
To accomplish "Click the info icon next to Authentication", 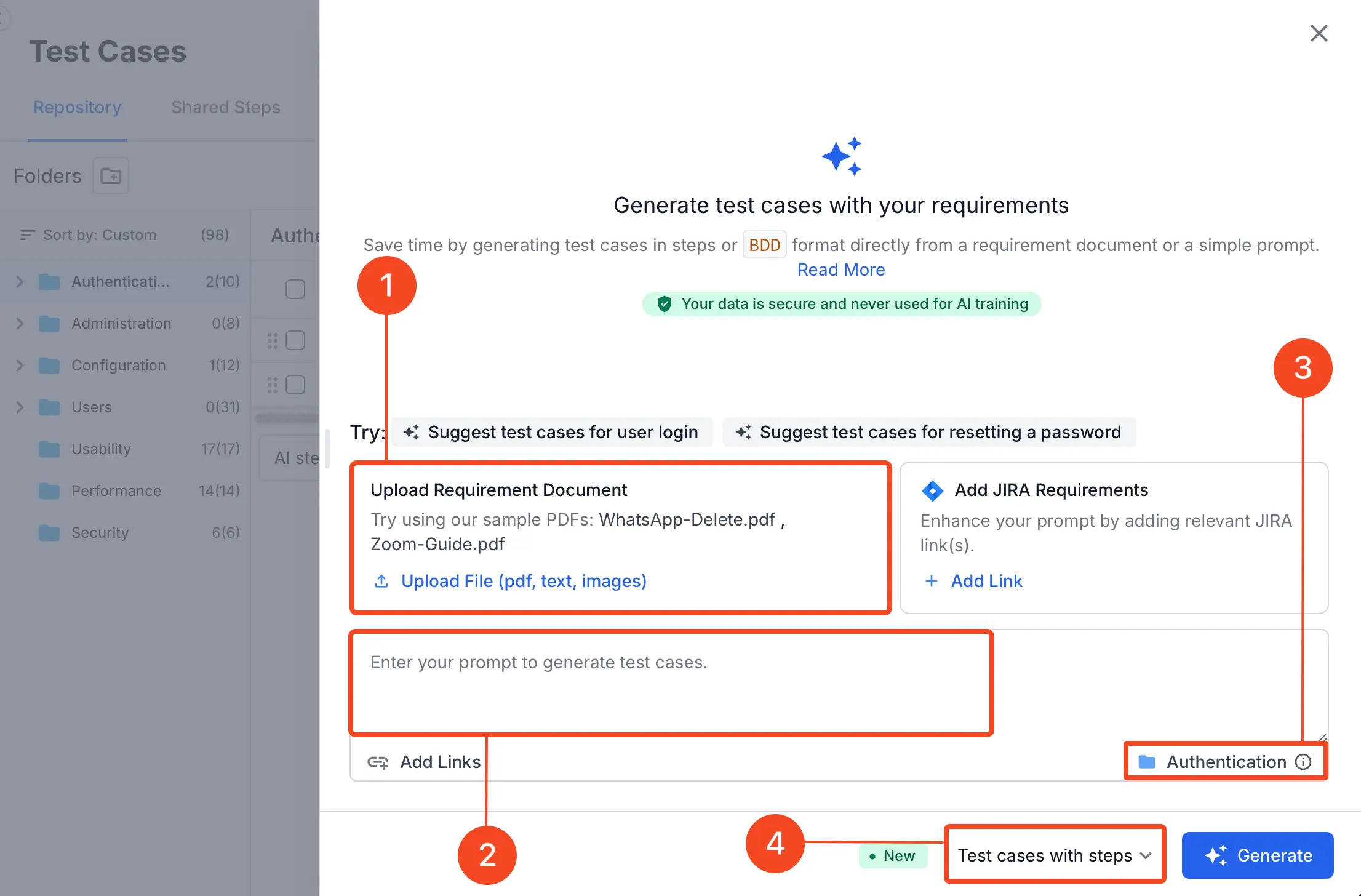I will [1303, 762].
